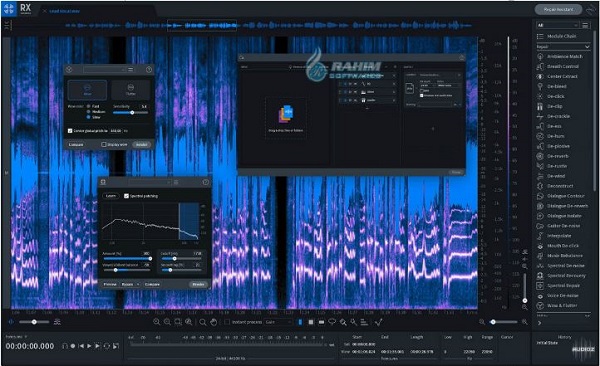Click Render in Wow & Flutter window
600x366 pixels.
point(142,144)
